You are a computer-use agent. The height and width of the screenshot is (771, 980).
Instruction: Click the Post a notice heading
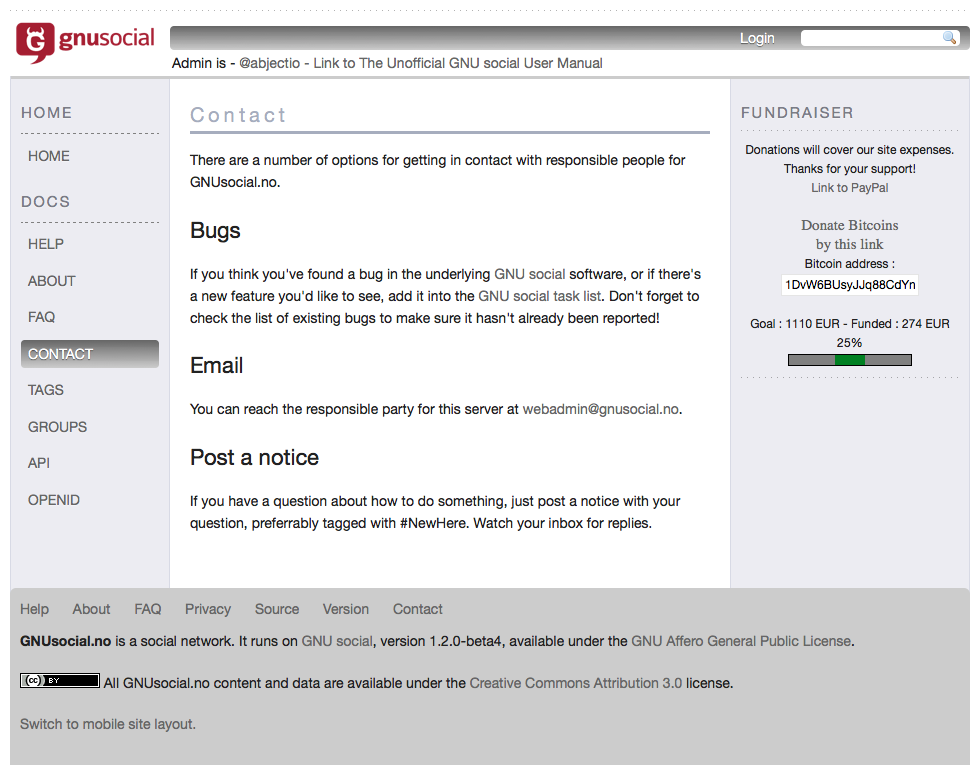coord(254,457)
